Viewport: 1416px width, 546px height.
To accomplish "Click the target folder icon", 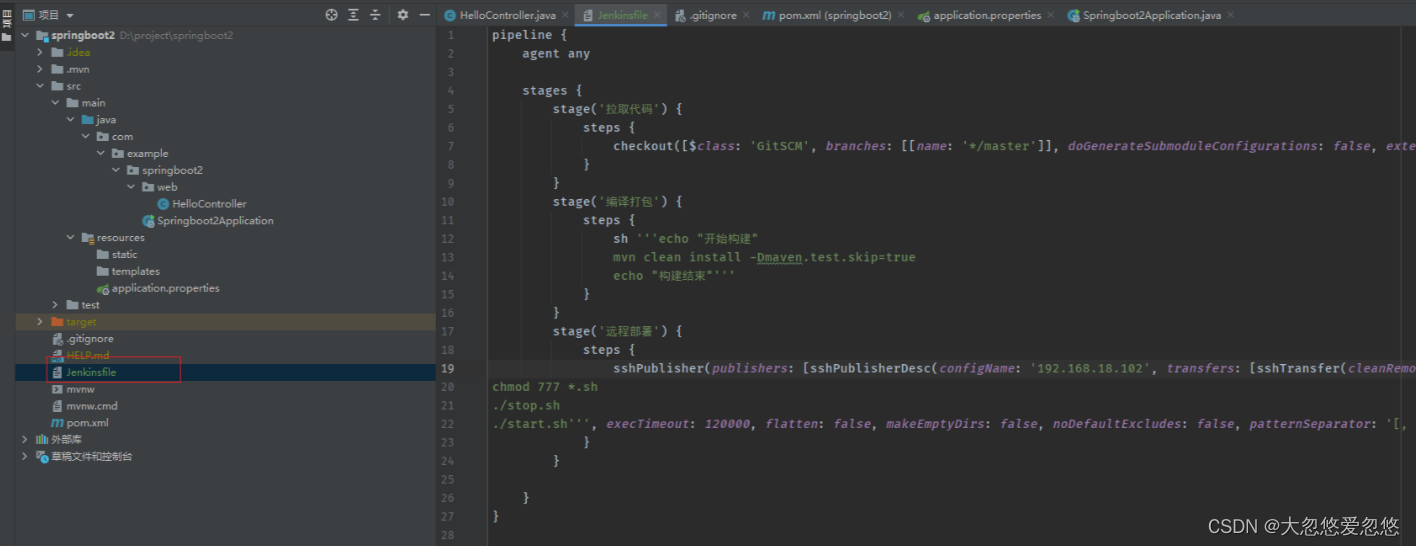I will click(x=57, y=322).
